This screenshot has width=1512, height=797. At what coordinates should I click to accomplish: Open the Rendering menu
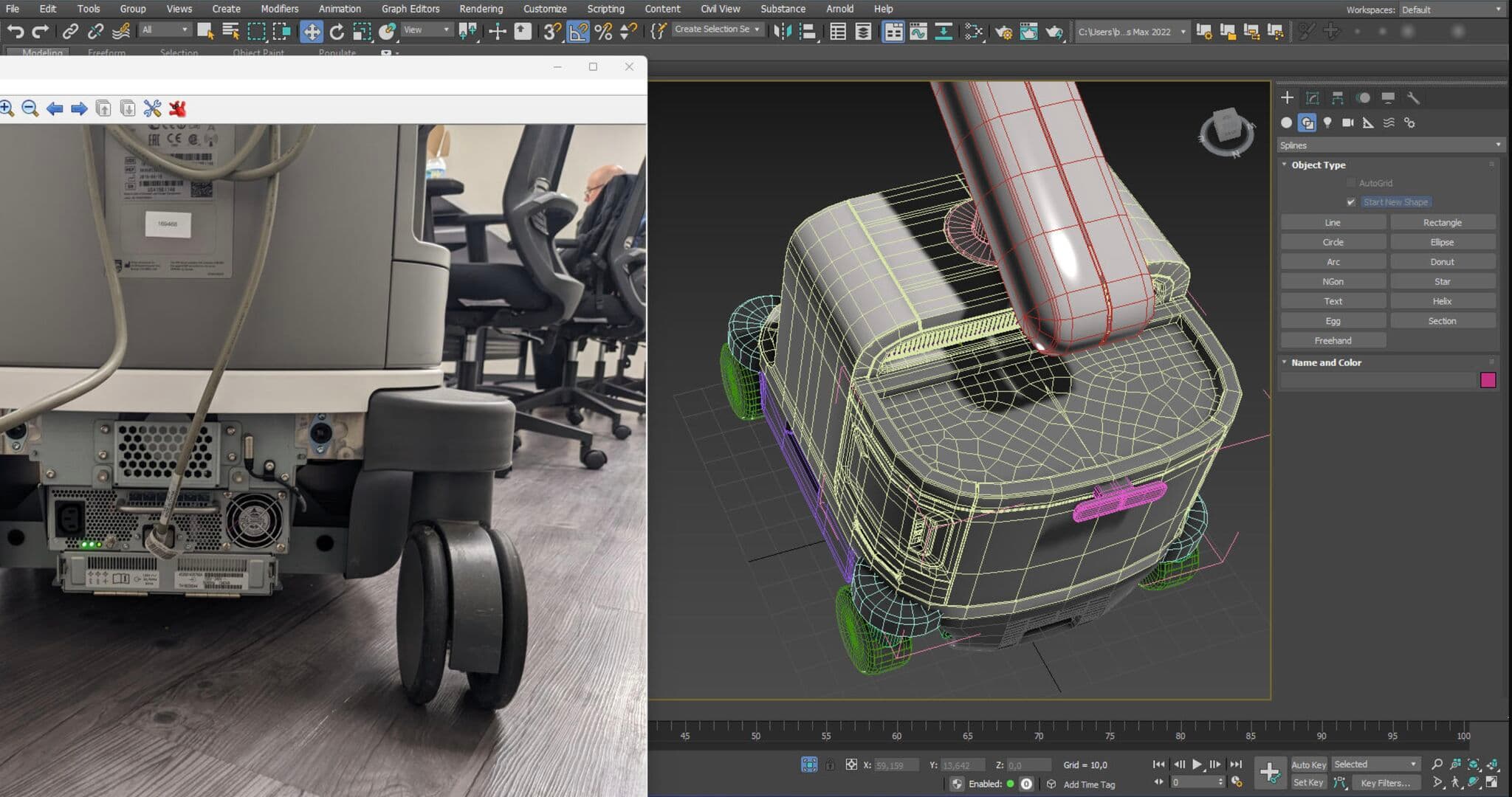(481, 9)
